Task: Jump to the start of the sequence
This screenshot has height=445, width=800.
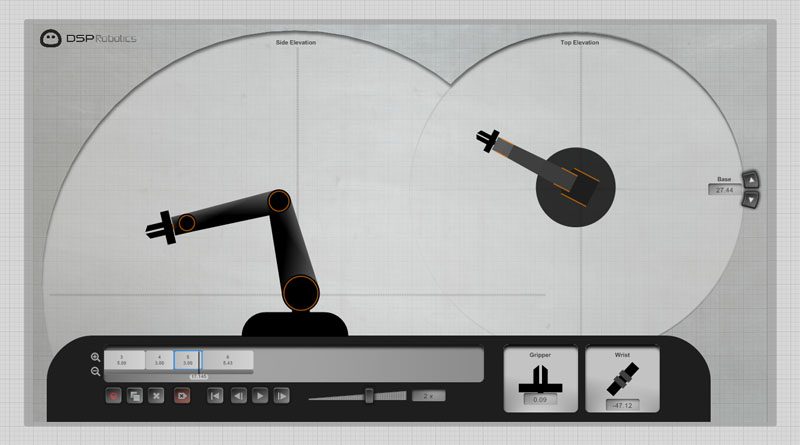Action: pyautogui.click(x=215, y=396)
